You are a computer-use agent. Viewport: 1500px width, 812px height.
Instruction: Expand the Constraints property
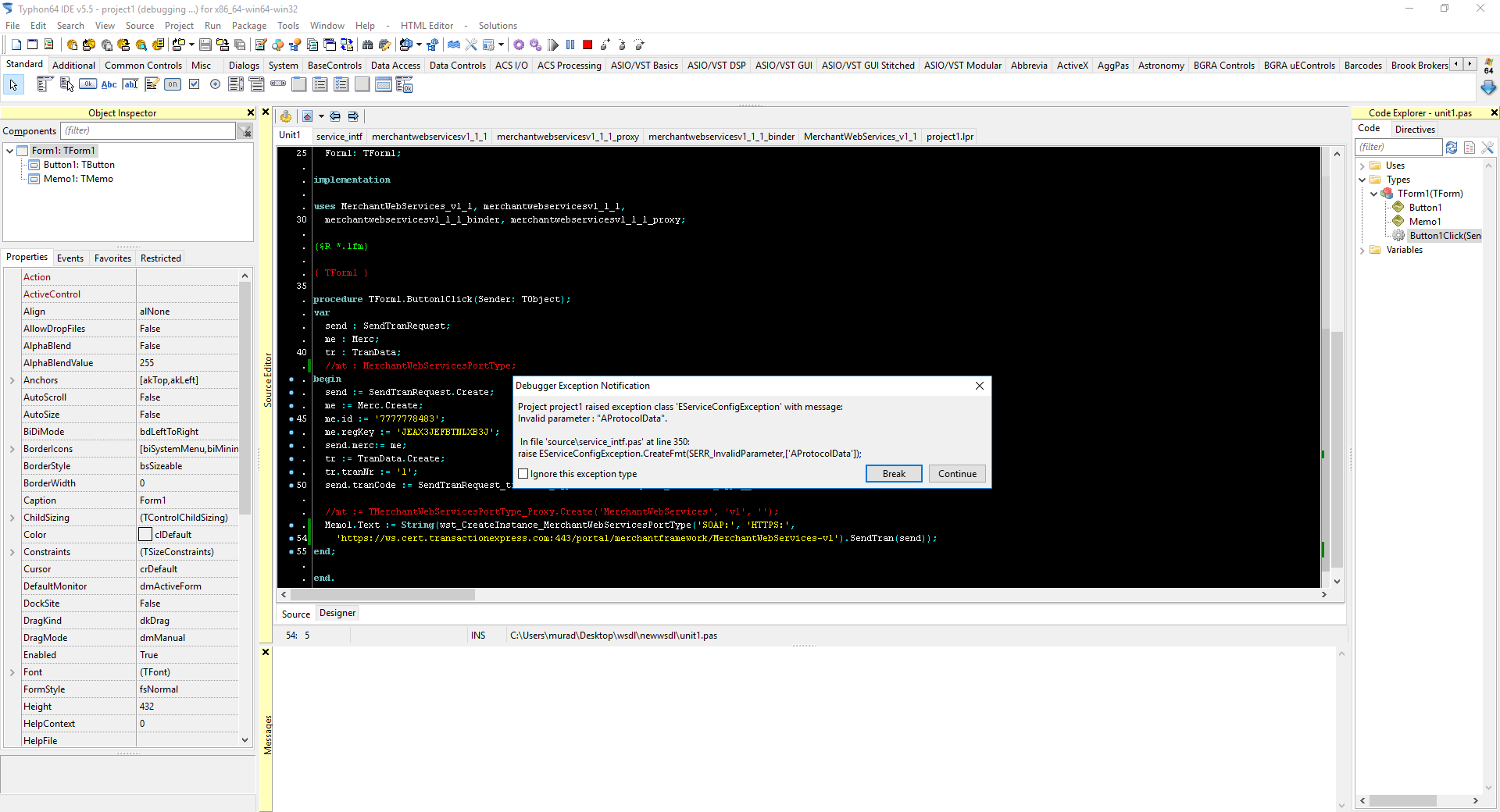point(12,552)
